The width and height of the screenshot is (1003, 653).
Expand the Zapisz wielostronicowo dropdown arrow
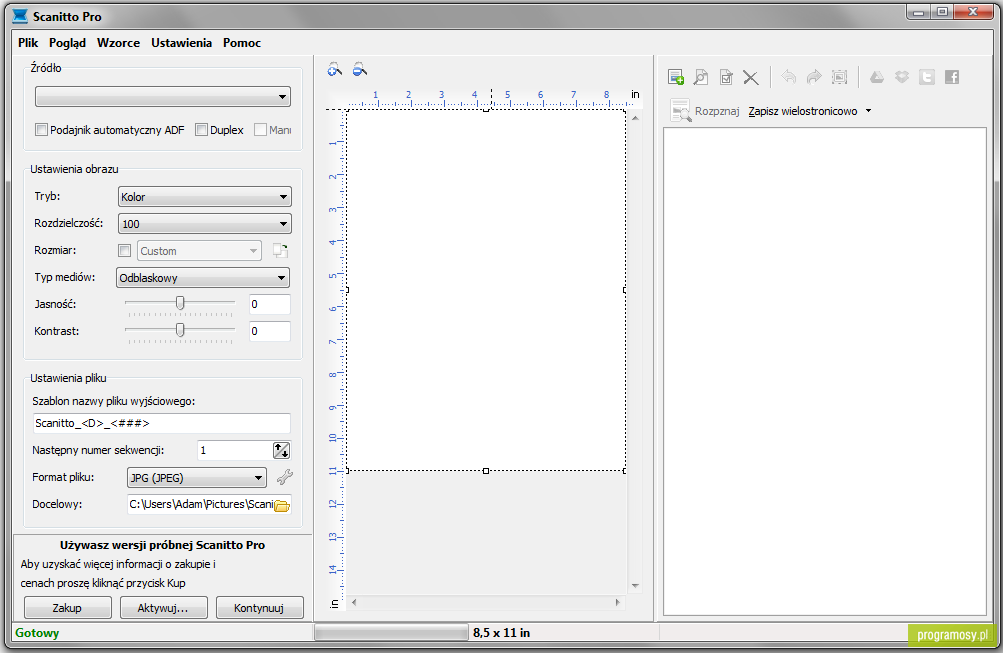click(x=869, y=111)
